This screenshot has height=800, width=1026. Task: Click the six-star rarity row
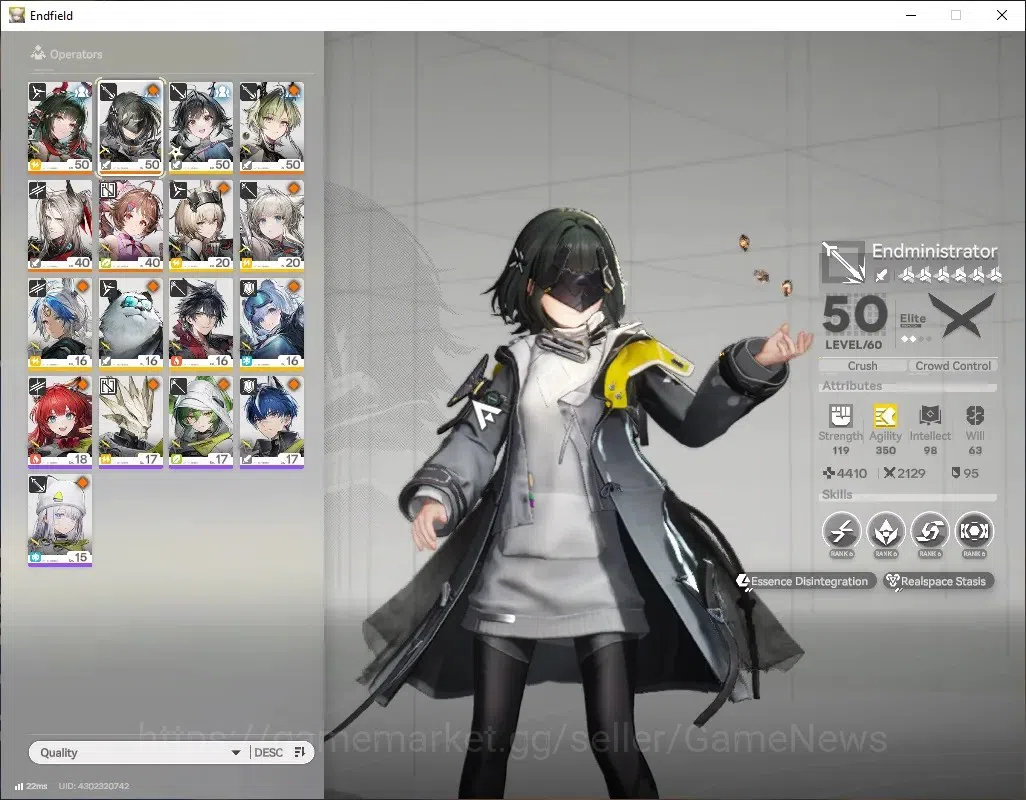(949, 275)
